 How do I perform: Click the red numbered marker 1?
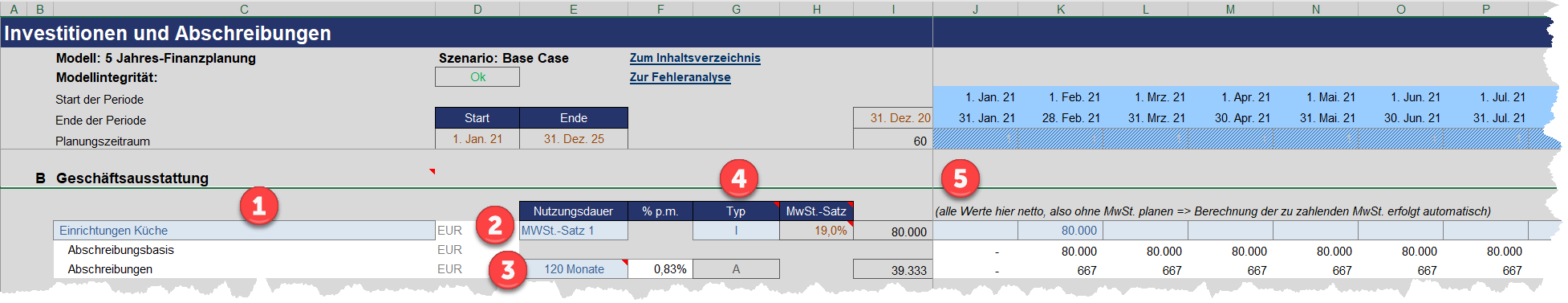(258, 207)
